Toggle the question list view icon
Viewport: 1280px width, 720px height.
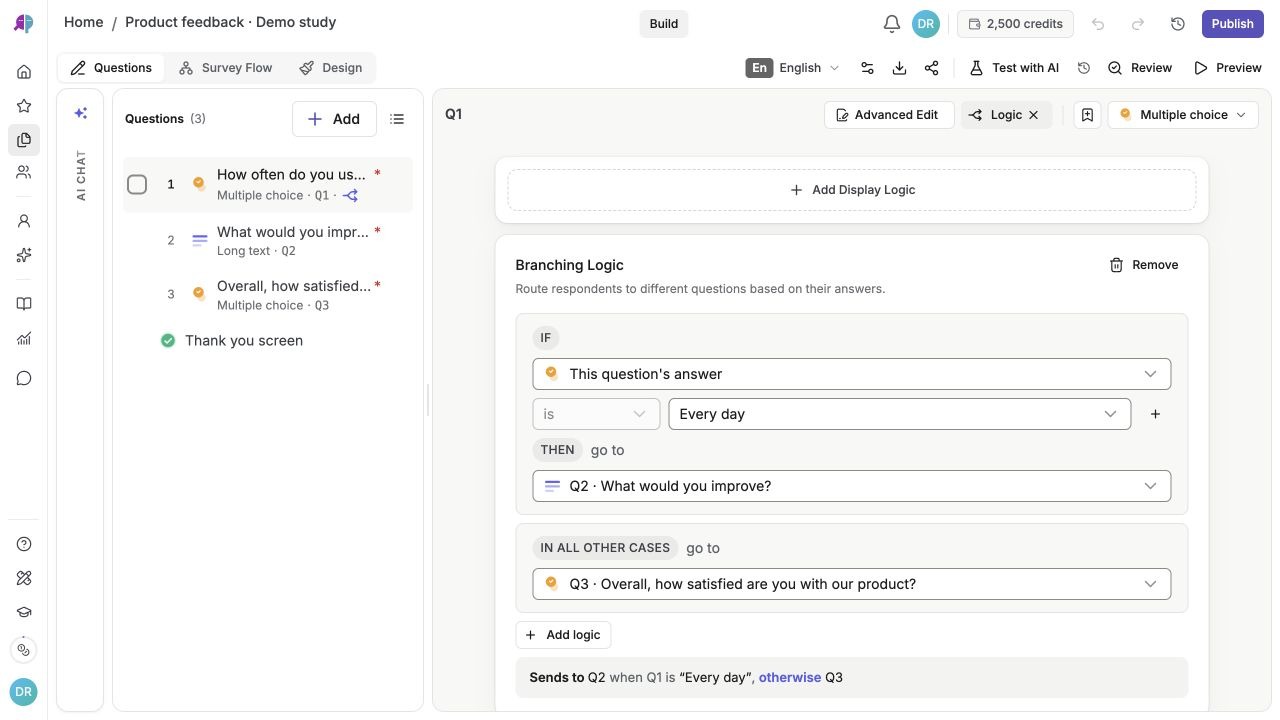pos(397,119)
